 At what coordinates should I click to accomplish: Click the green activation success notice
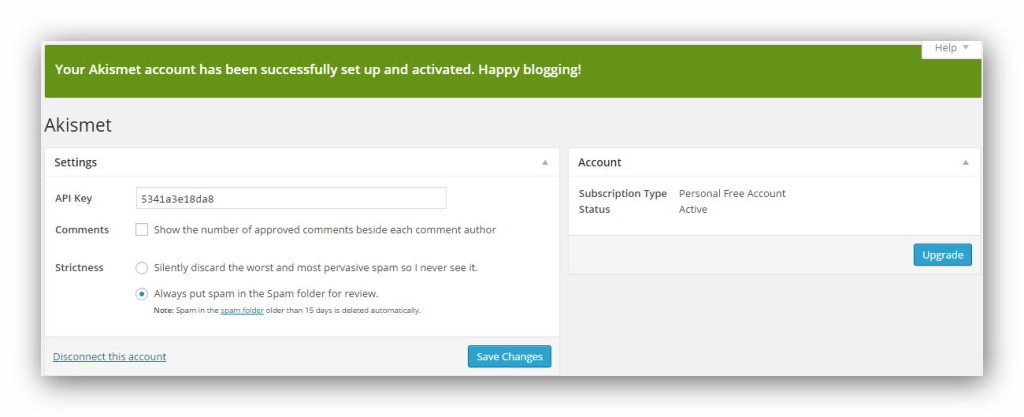tap(318, 70)
